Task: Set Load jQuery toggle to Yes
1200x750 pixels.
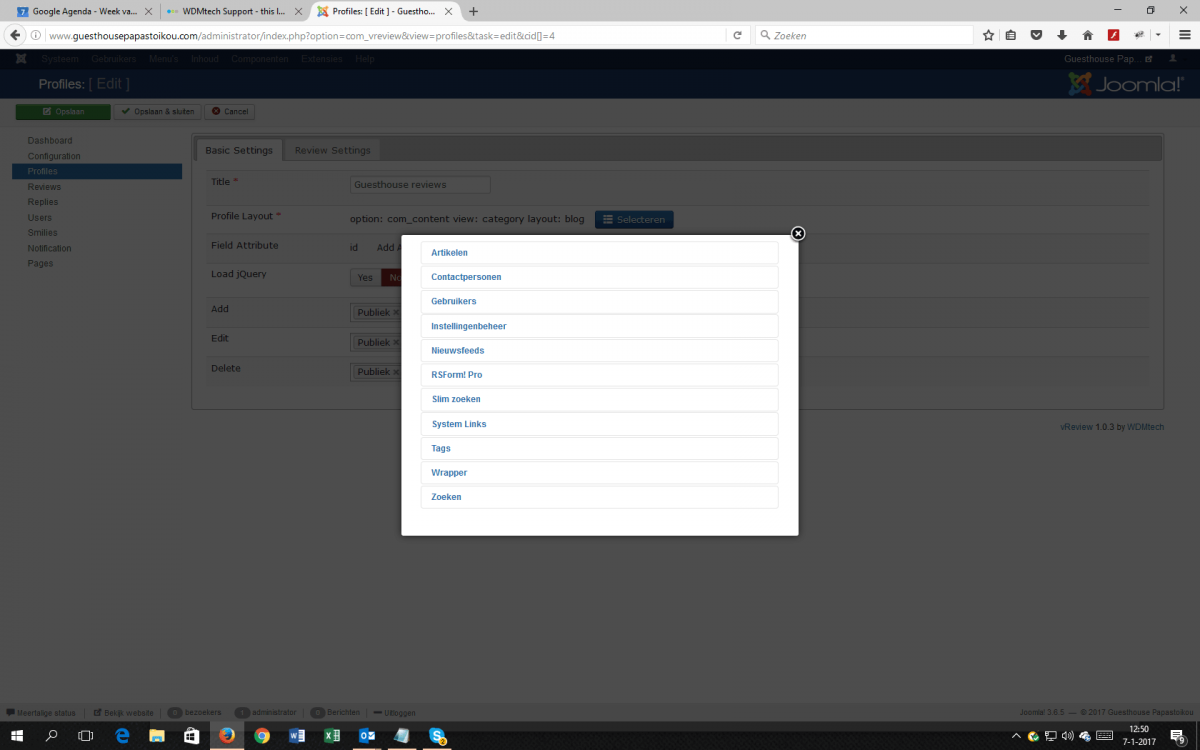Action: 365,278
